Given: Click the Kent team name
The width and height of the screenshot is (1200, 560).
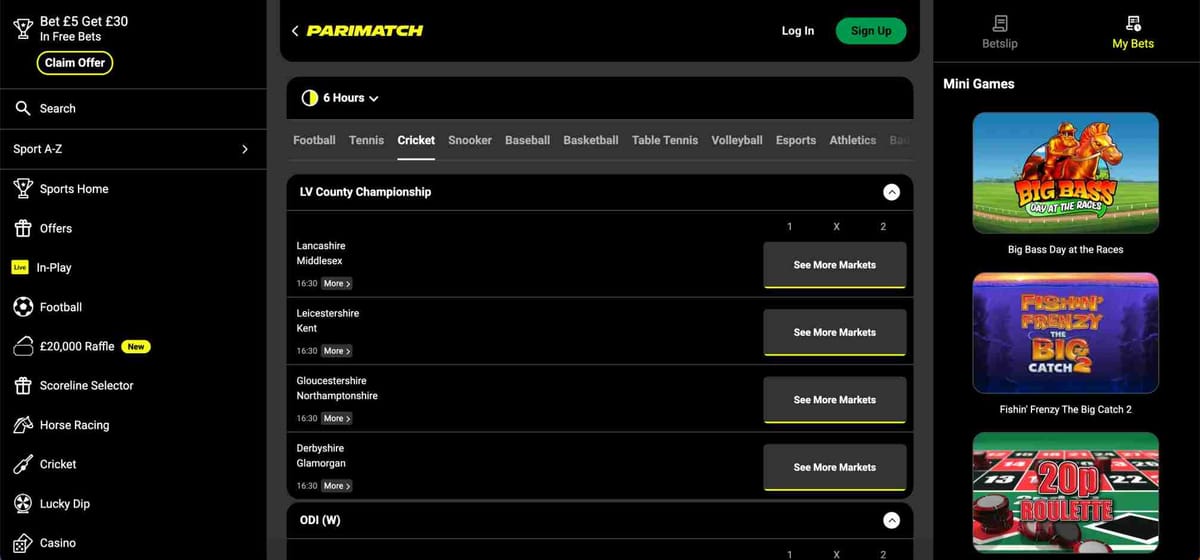Looking at the screenshot, I should pos(307,328).
